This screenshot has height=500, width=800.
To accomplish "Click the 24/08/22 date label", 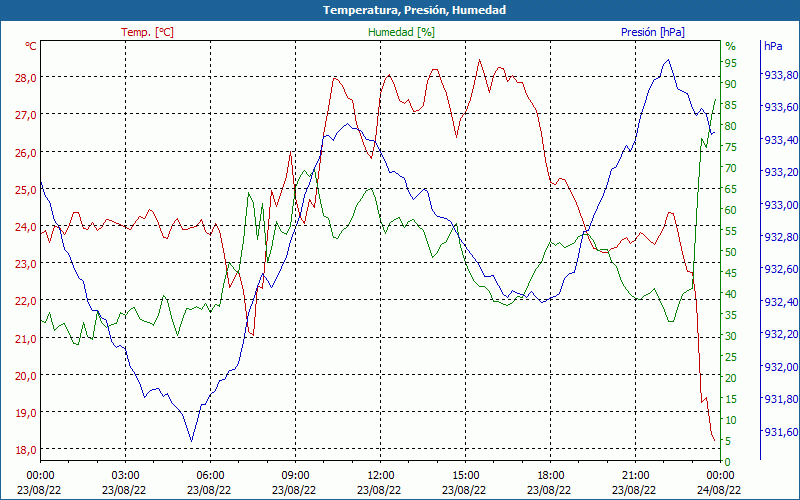I will pyautogui.click(x=719, y=490).
